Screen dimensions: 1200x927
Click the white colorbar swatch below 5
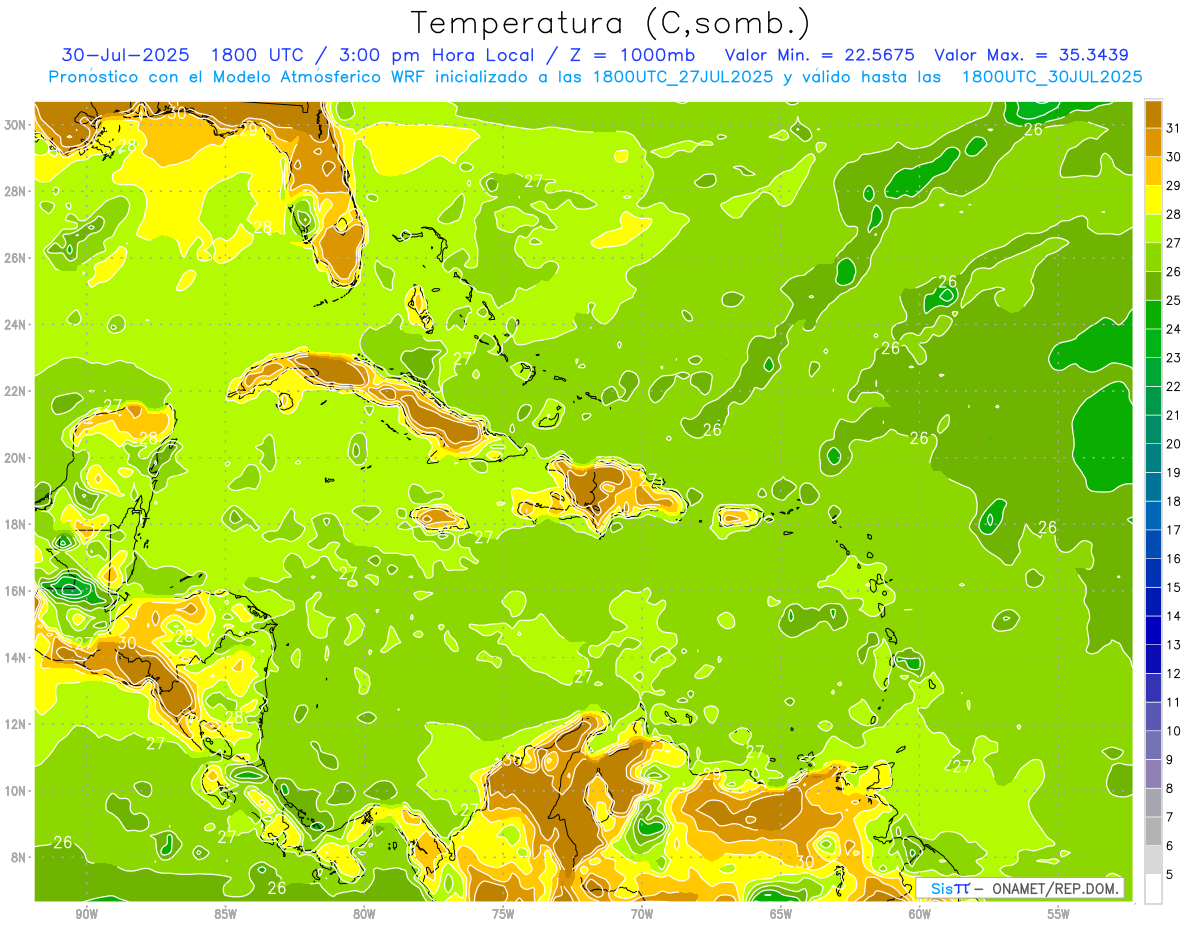[1153, 889]
